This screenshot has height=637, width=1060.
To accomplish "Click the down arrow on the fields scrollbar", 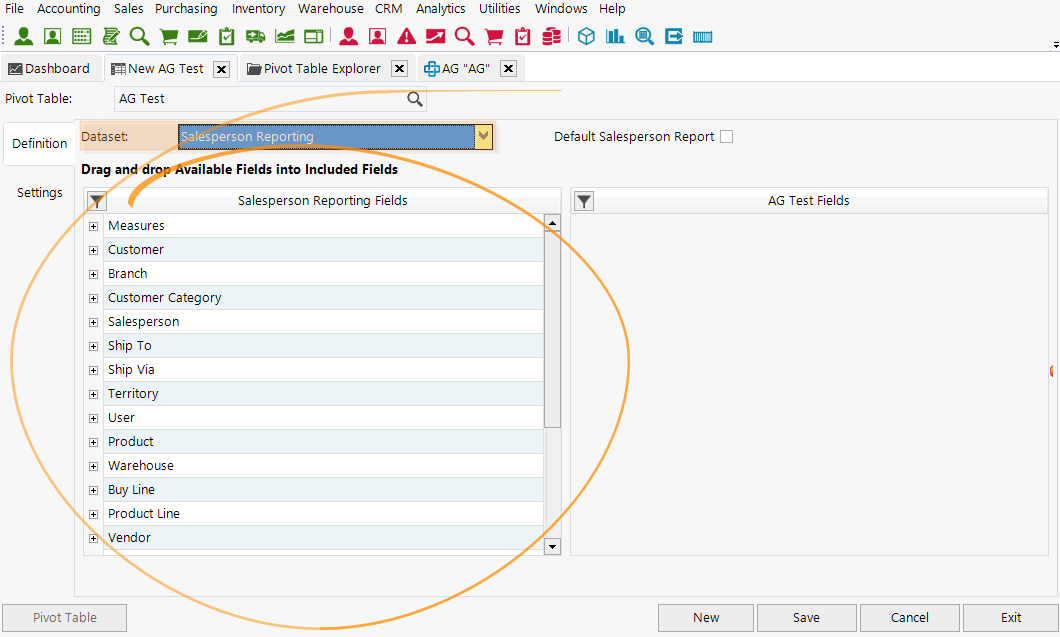I will (x=551, y=546).
